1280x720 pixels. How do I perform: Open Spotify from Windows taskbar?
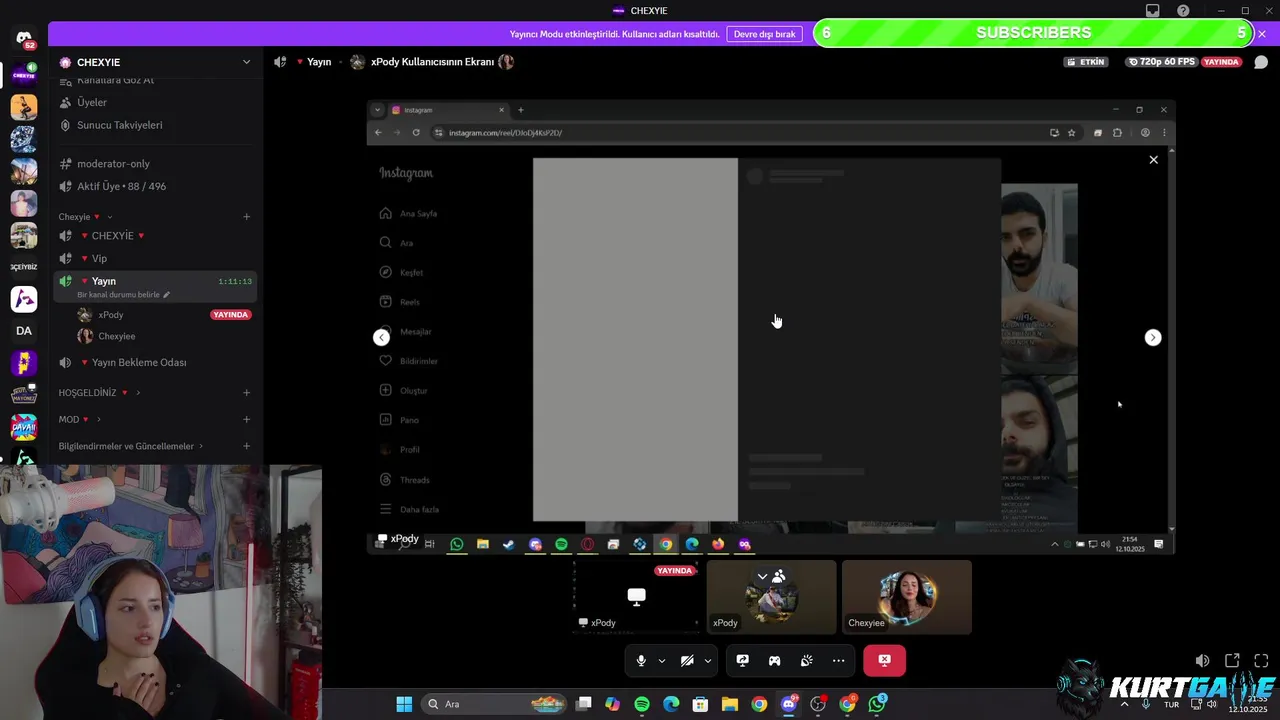click(642, 704)
